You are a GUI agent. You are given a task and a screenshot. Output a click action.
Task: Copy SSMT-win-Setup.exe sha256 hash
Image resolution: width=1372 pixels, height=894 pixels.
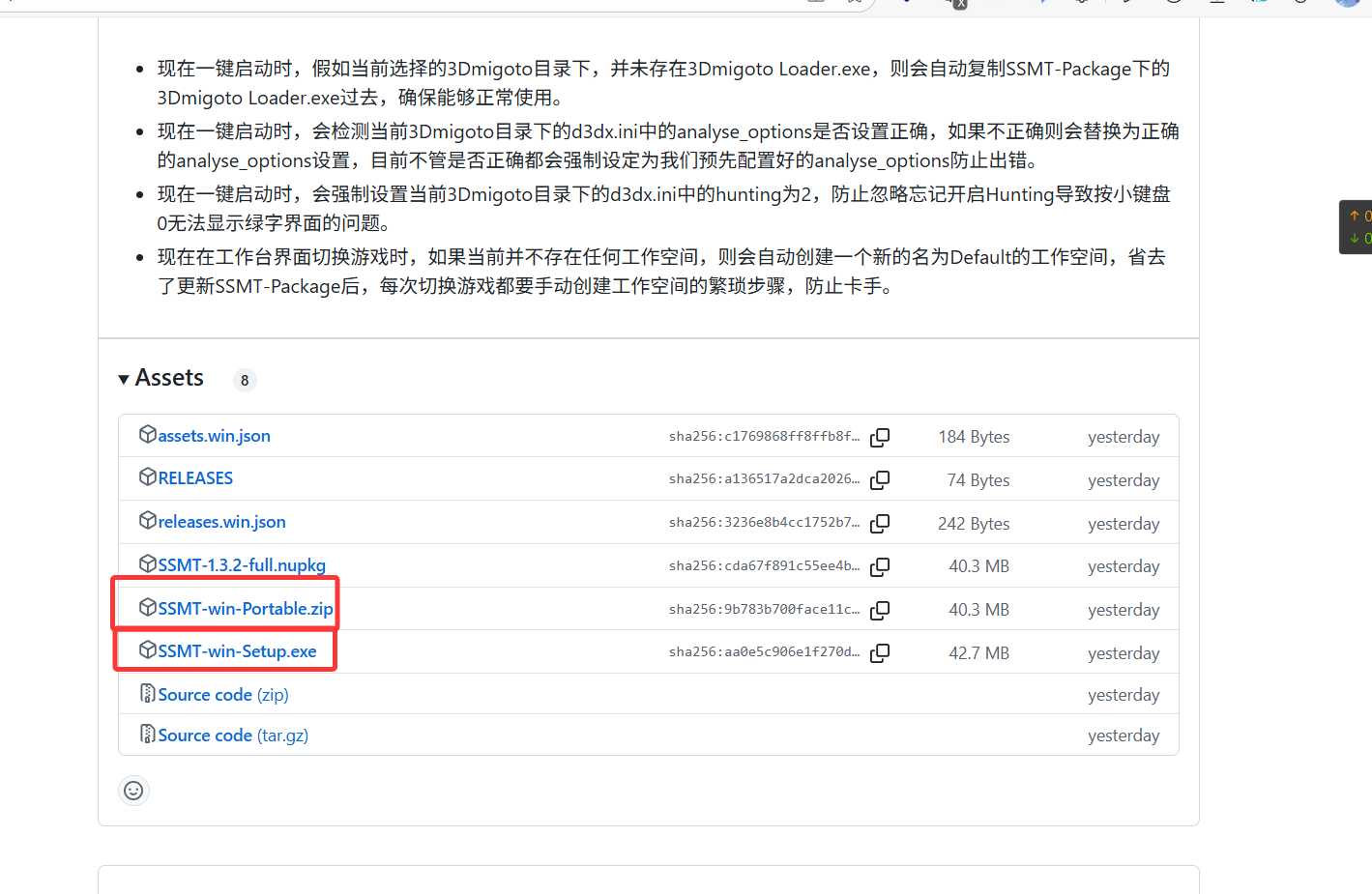pyautogui.click(x=880, y=652)
